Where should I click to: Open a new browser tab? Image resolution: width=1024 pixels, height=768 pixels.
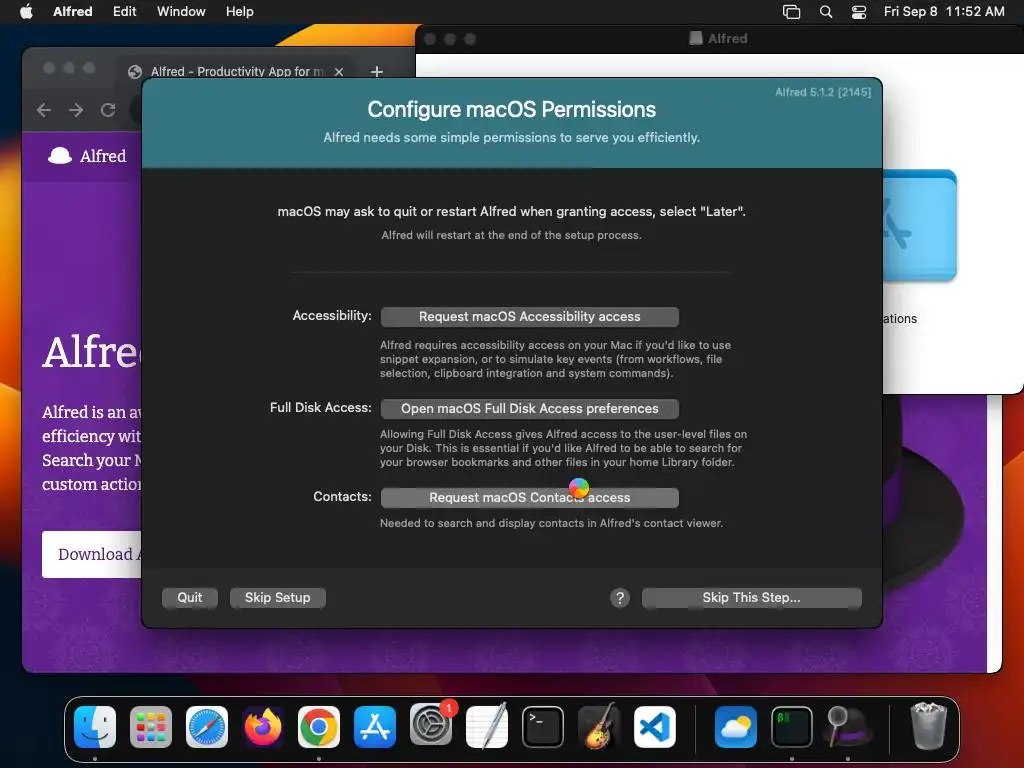(x=377, y=71)
